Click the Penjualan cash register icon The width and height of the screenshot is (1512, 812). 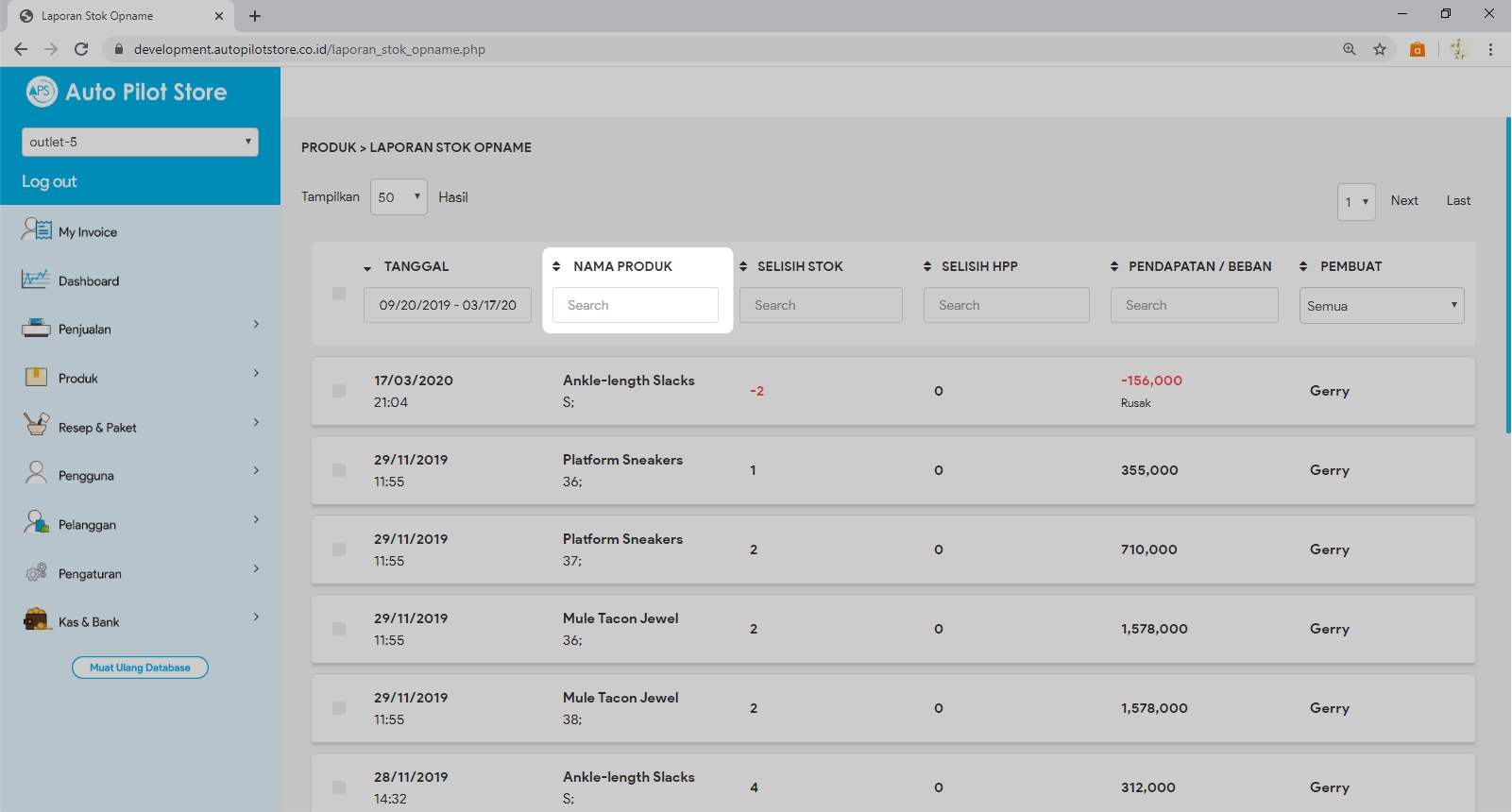(36, 329)
